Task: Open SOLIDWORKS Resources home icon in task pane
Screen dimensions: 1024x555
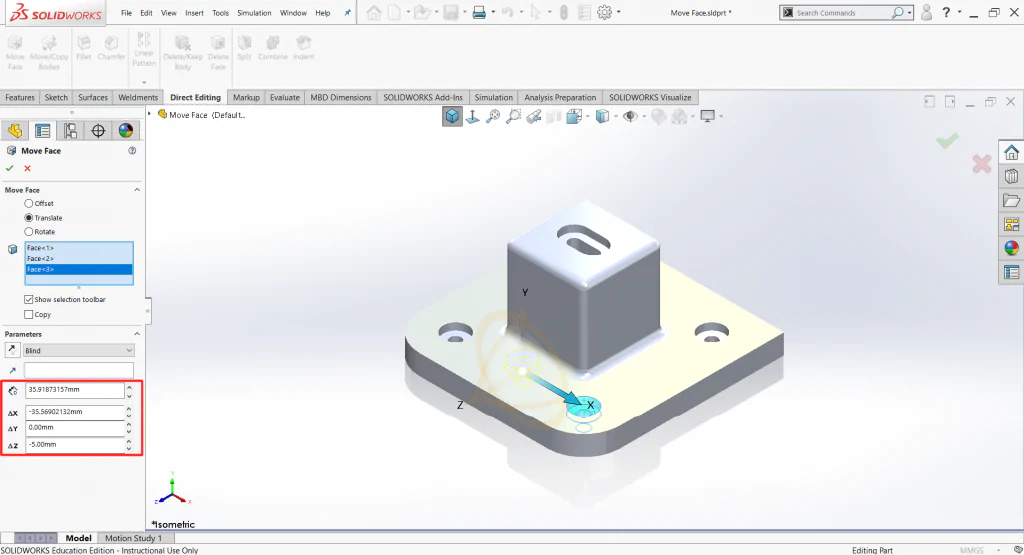Action: (1012, 152)
